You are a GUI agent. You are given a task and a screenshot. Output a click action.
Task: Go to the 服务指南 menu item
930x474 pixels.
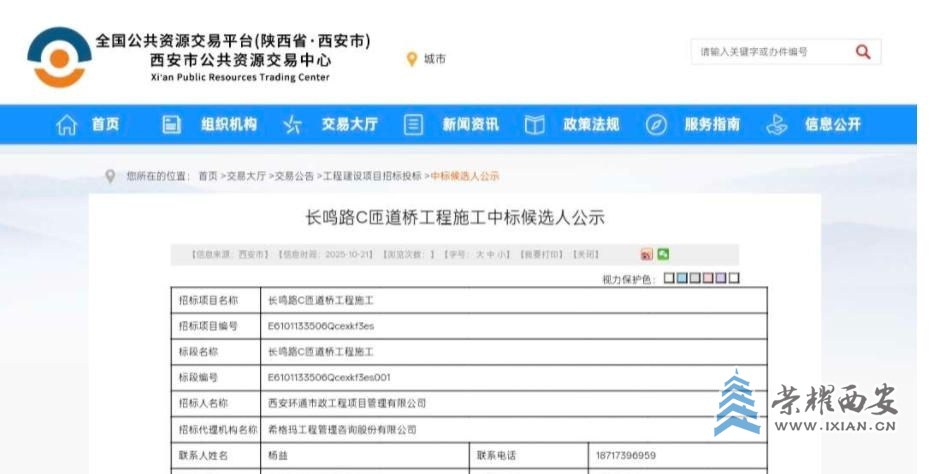point(712,125)
